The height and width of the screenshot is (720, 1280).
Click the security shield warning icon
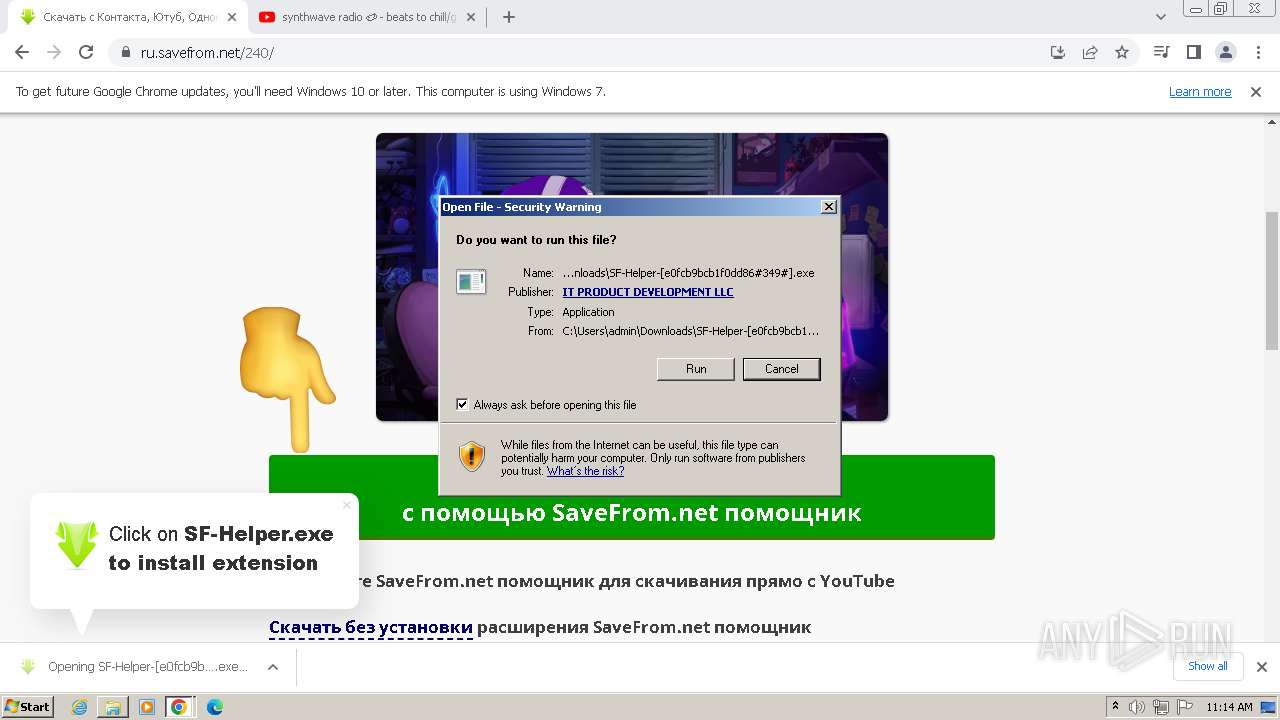472,457
